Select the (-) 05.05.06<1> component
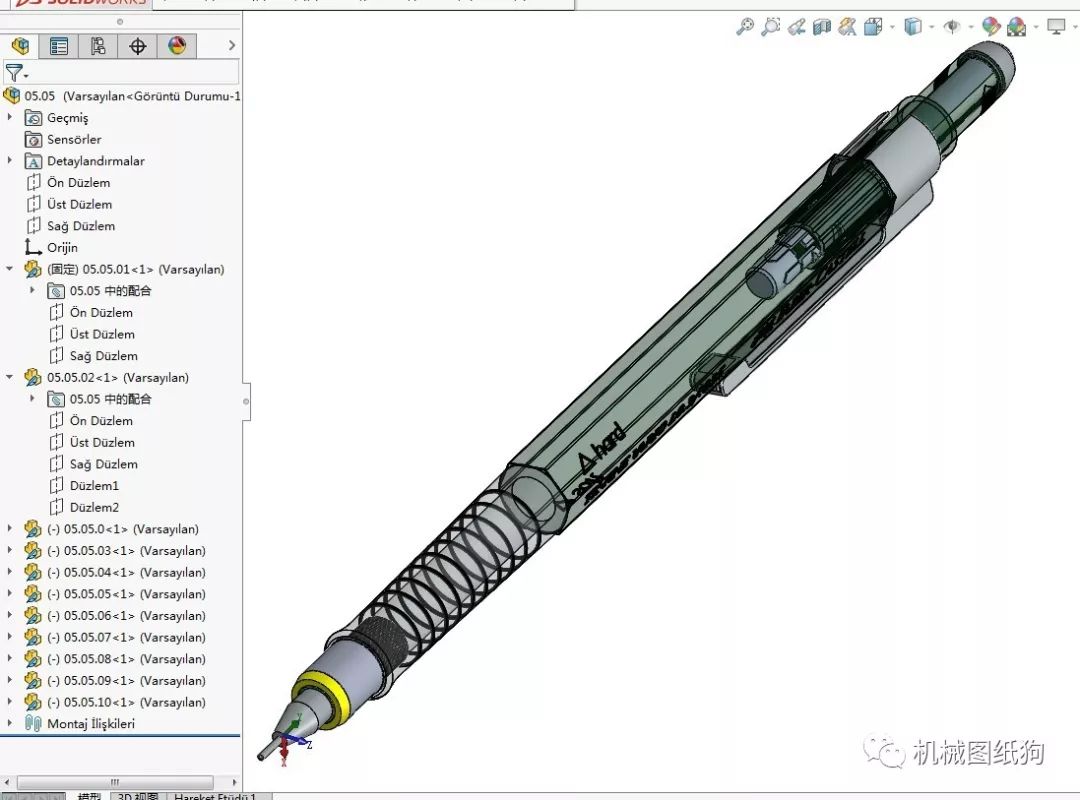Viewport: 1080px width, 800px height. 126,615
